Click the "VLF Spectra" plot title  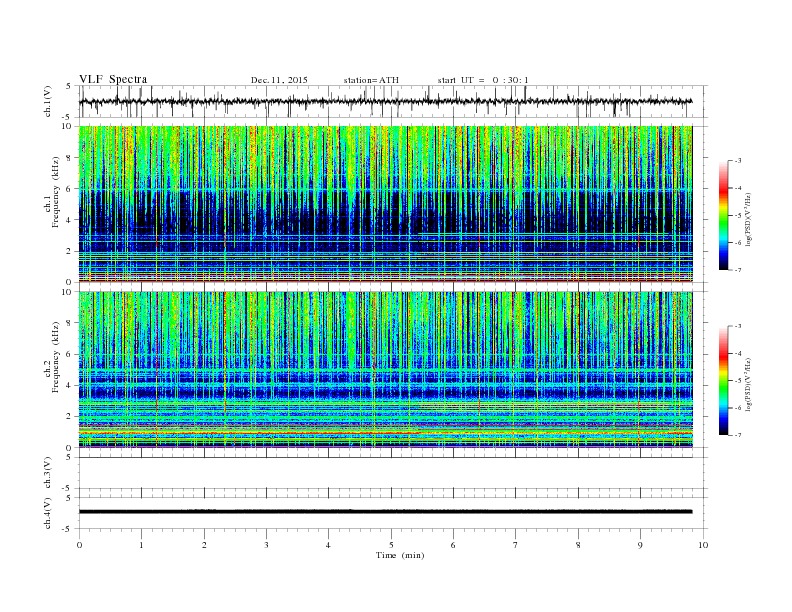[113, 79]
